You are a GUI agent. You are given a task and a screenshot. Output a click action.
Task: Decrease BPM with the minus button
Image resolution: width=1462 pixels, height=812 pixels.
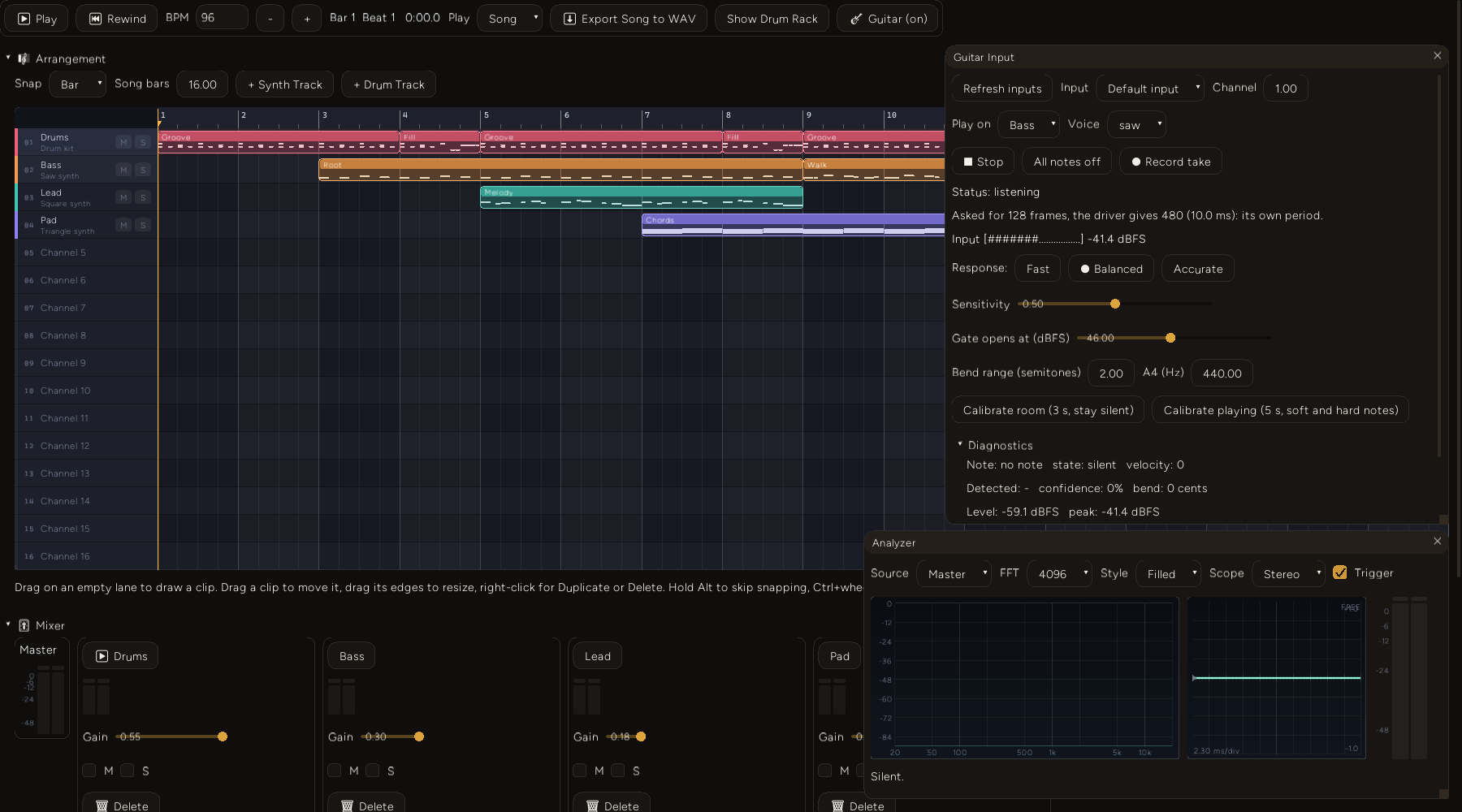[270, 18]
